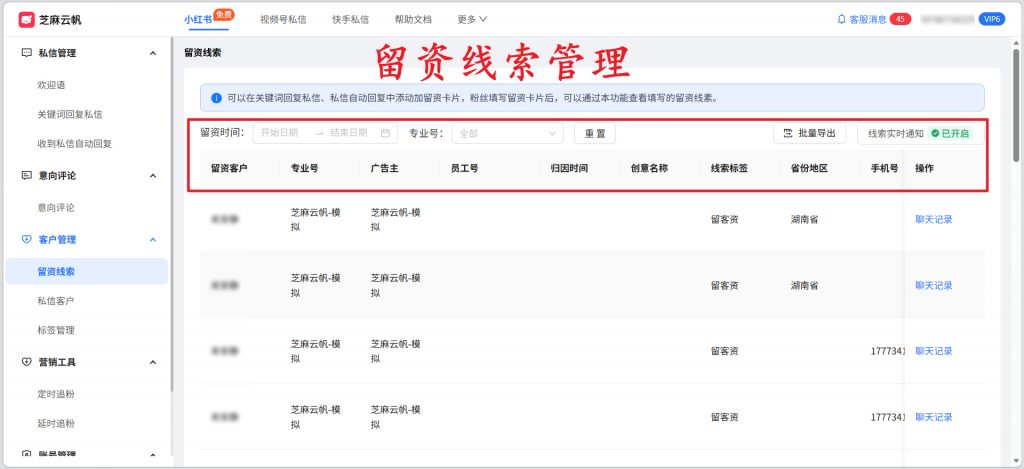Open the 更多 dropdown menu
Image resolution: width=1024 pixels, height=469 pixels.
tap(472, 20)
